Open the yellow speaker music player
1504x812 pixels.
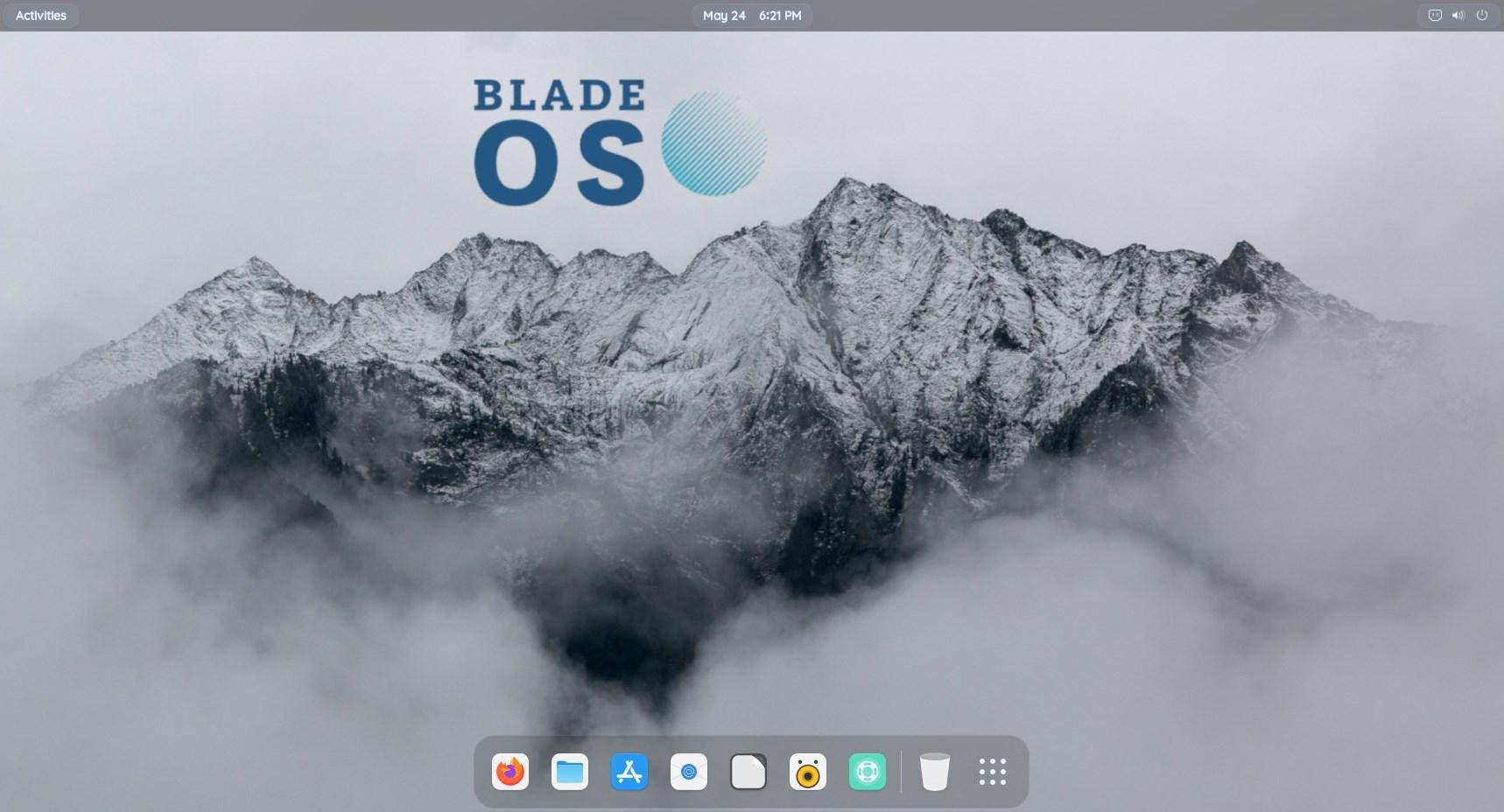(808, 772)
